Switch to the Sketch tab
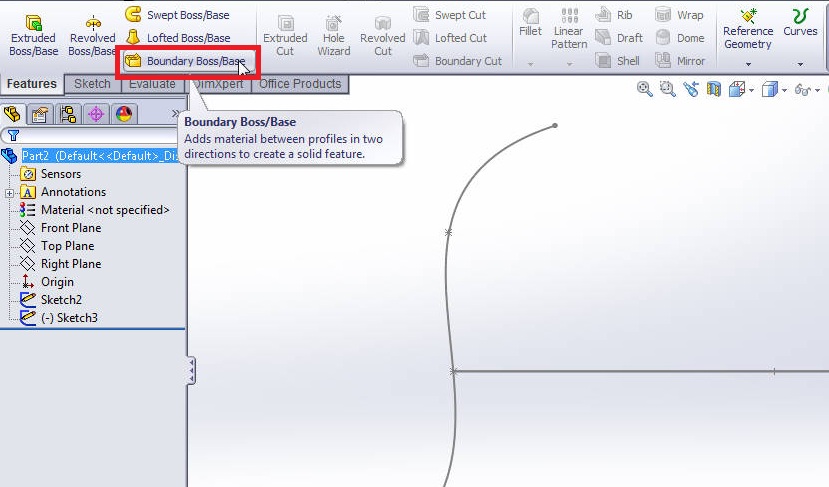This screenshot has width=829, height=487. (93, 84)
